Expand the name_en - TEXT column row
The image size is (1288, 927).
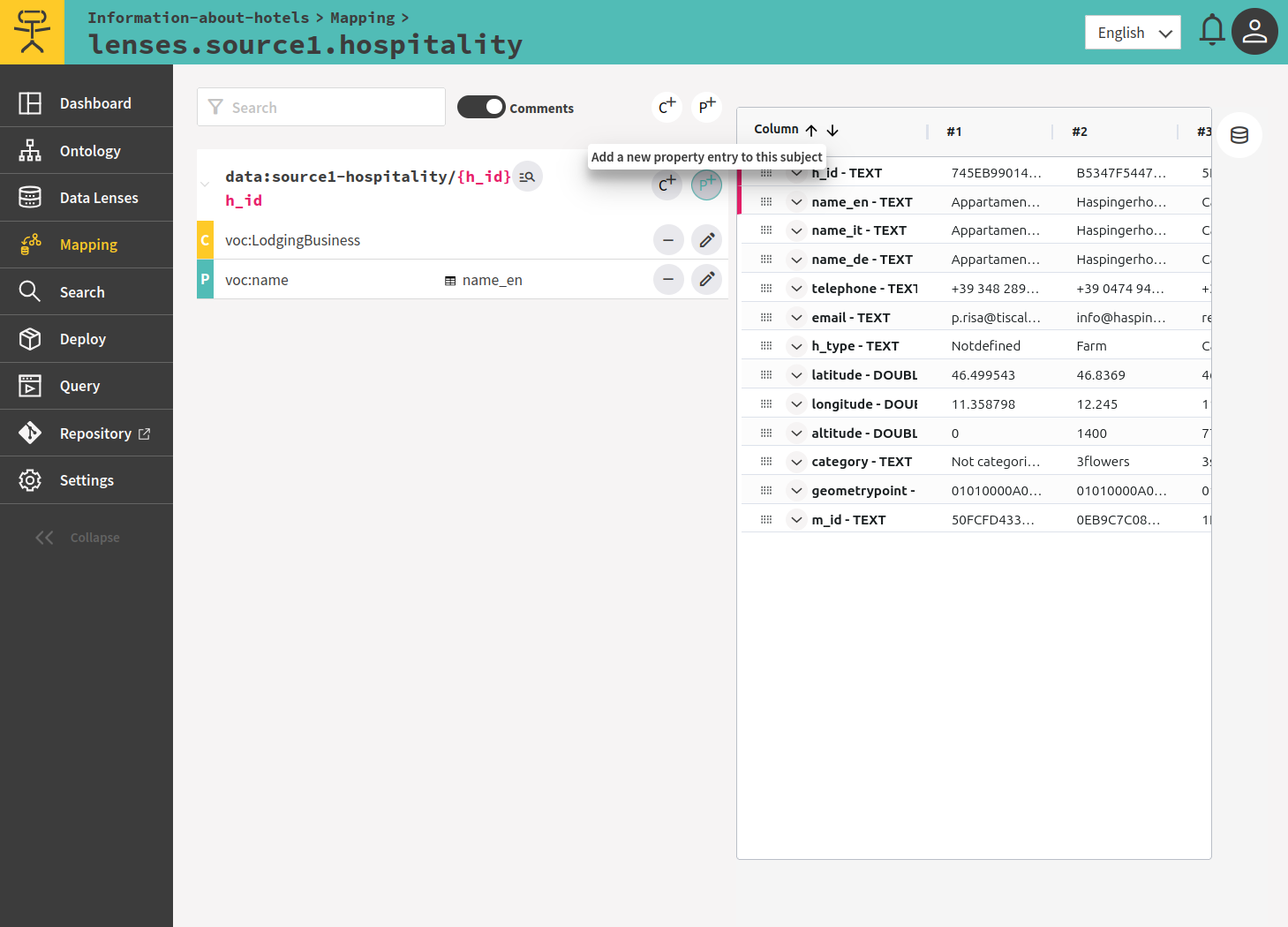point(796,202)
